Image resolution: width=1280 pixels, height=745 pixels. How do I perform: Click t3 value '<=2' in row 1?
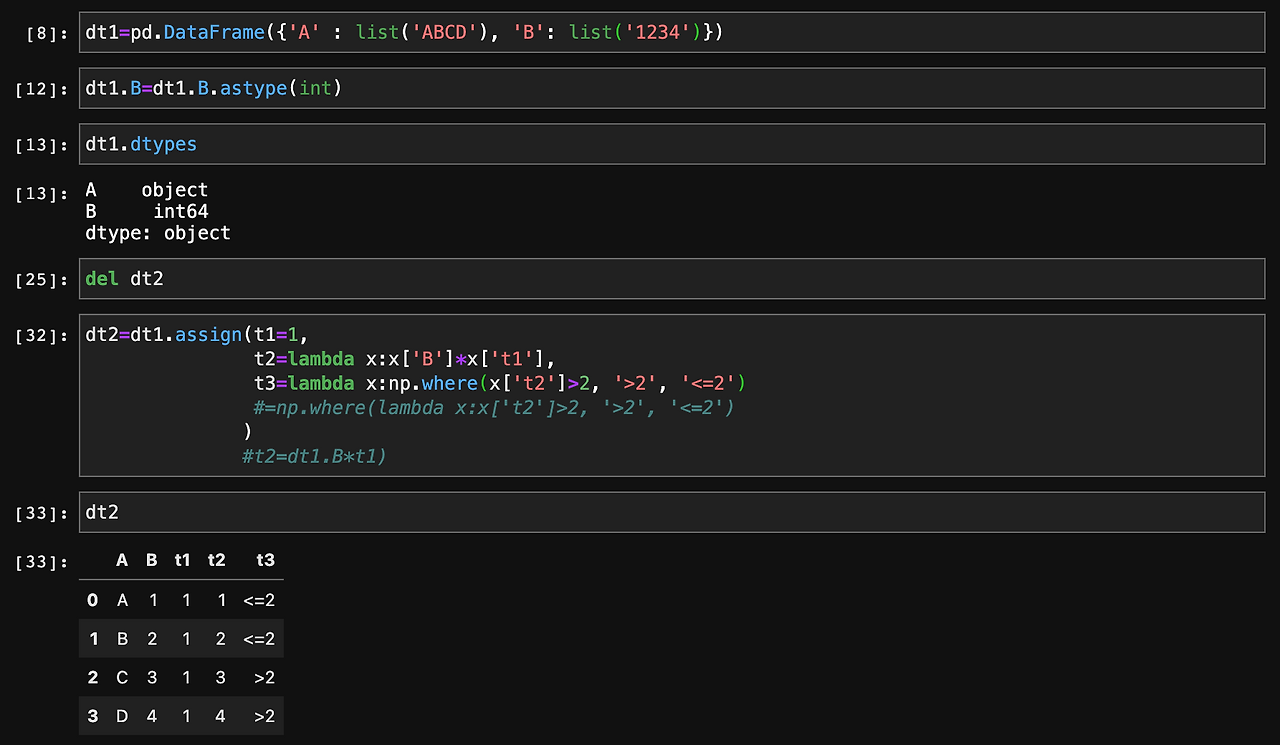point(259,638)
